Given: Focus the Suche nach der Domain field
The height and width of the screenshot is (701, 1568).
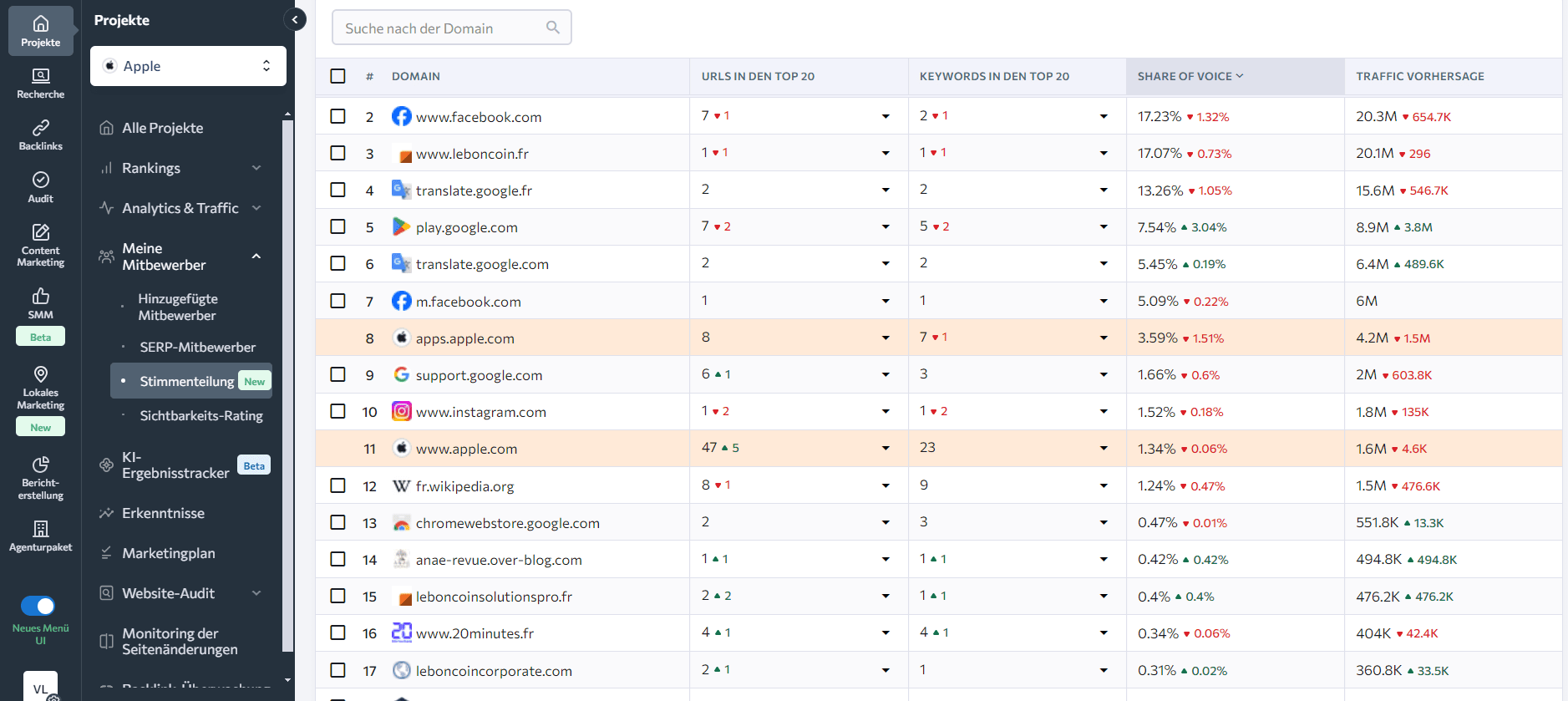Looking at the screenshot, I should 451,28.
